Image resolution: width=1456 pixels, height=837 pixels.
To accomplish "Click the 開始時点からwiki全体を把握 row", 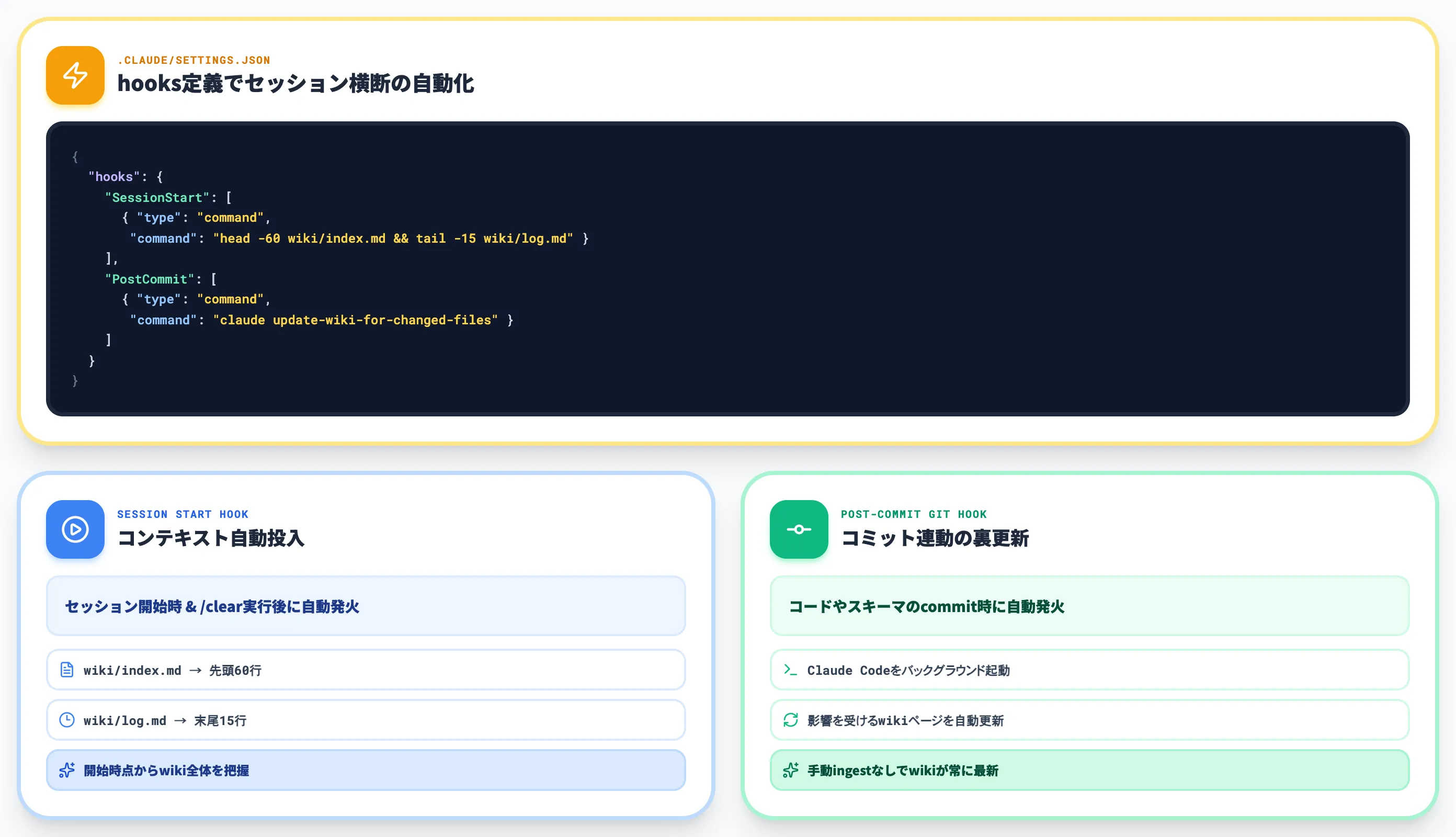I will coord(366,770).
